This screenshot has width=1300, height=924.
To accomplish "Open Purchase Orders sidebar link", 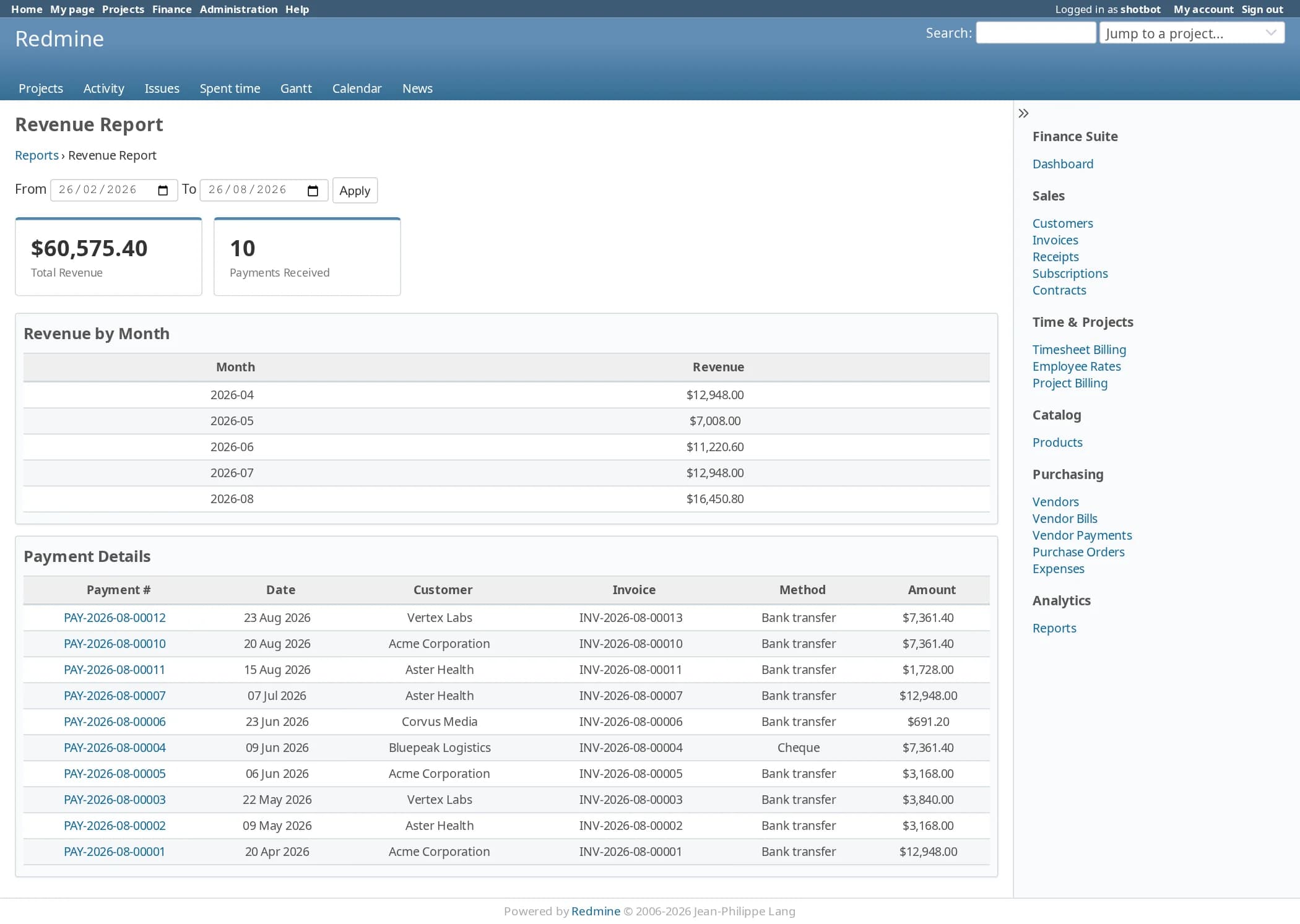I will (1078, 552).
